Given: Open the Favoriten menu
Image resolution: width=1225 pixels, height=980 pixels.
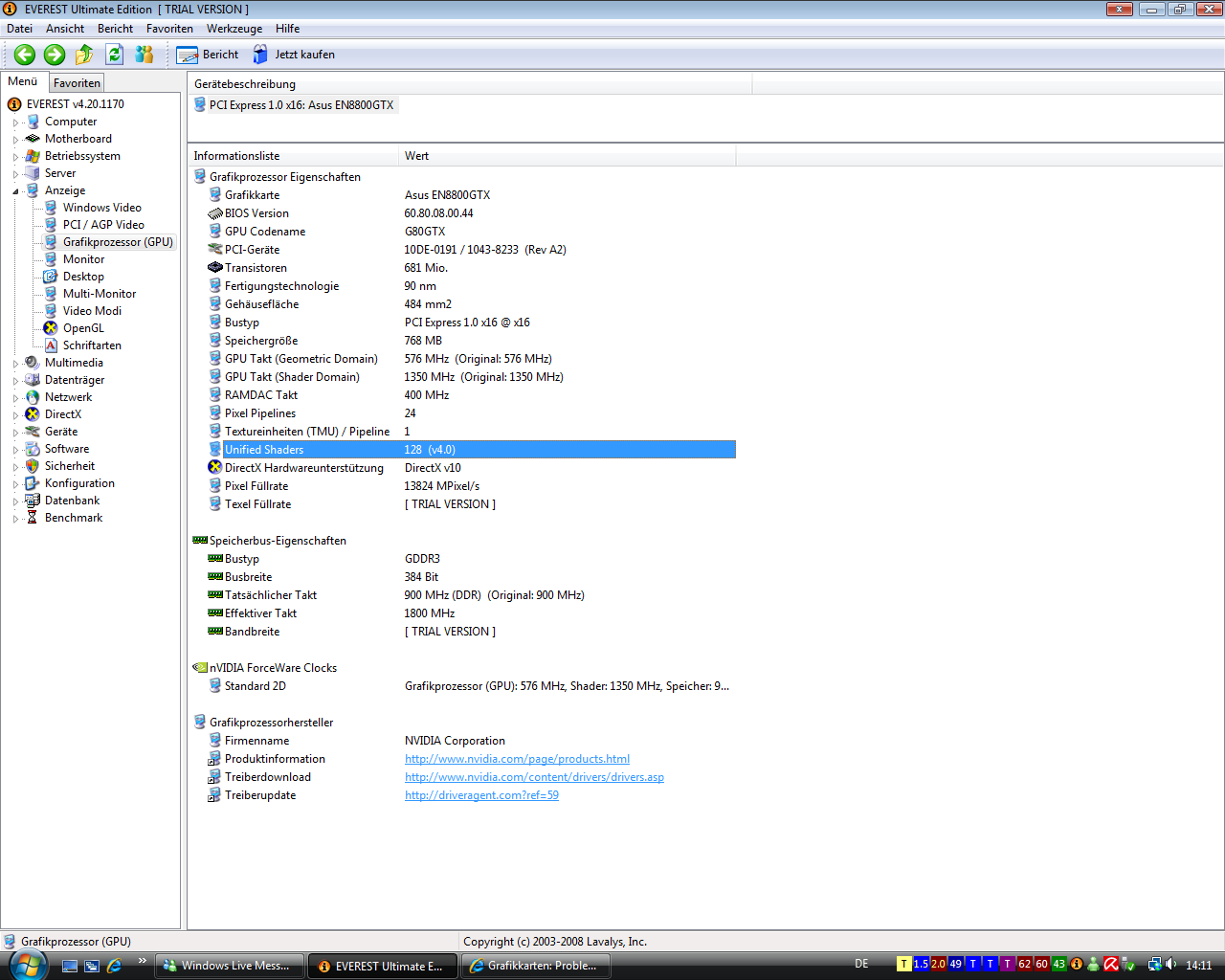Looking at the screenshot, I should point(169,29).
